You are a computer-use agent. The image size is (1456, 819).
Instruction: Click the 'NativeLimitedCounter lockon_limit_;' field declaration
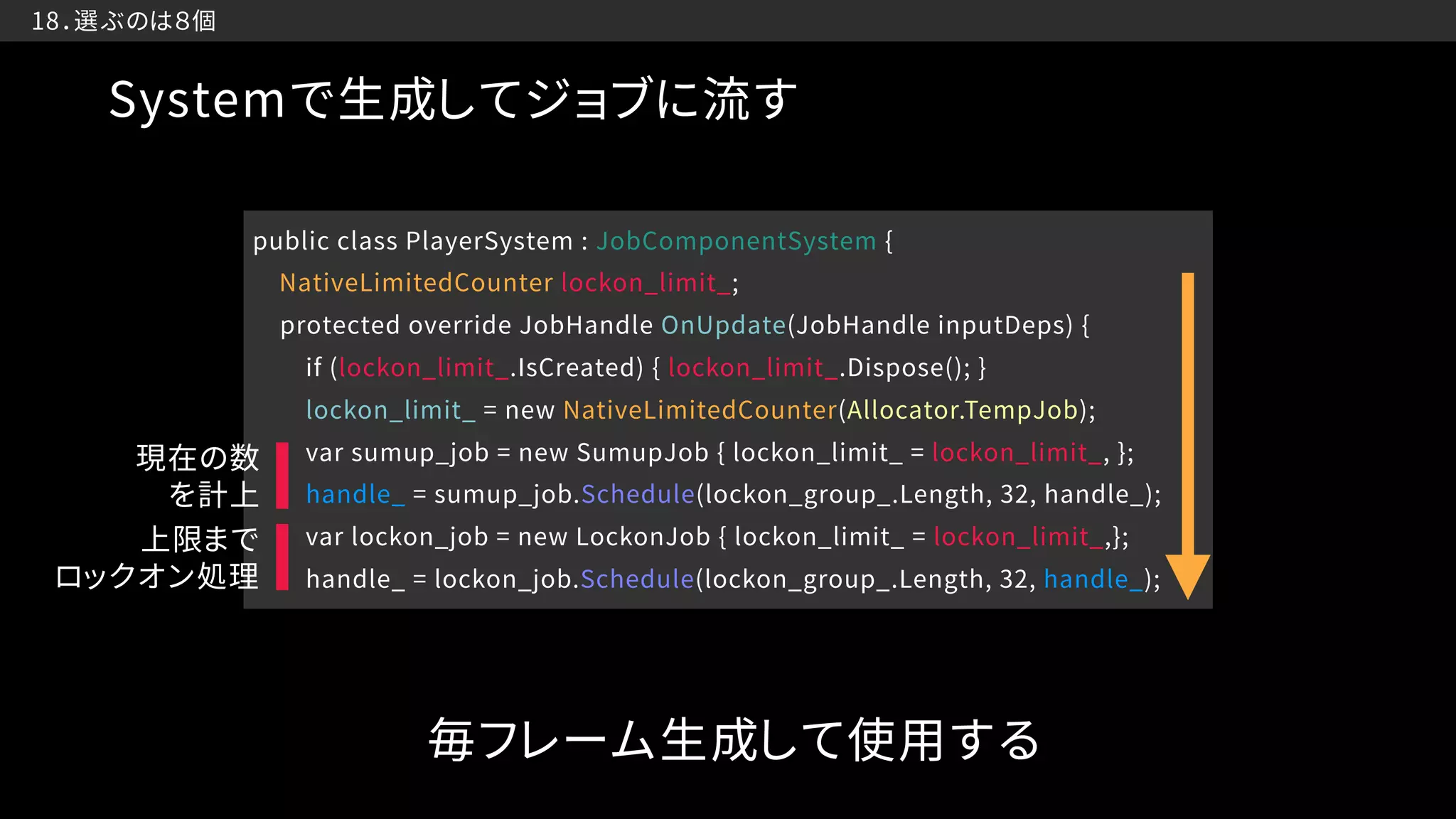point(509,283)
